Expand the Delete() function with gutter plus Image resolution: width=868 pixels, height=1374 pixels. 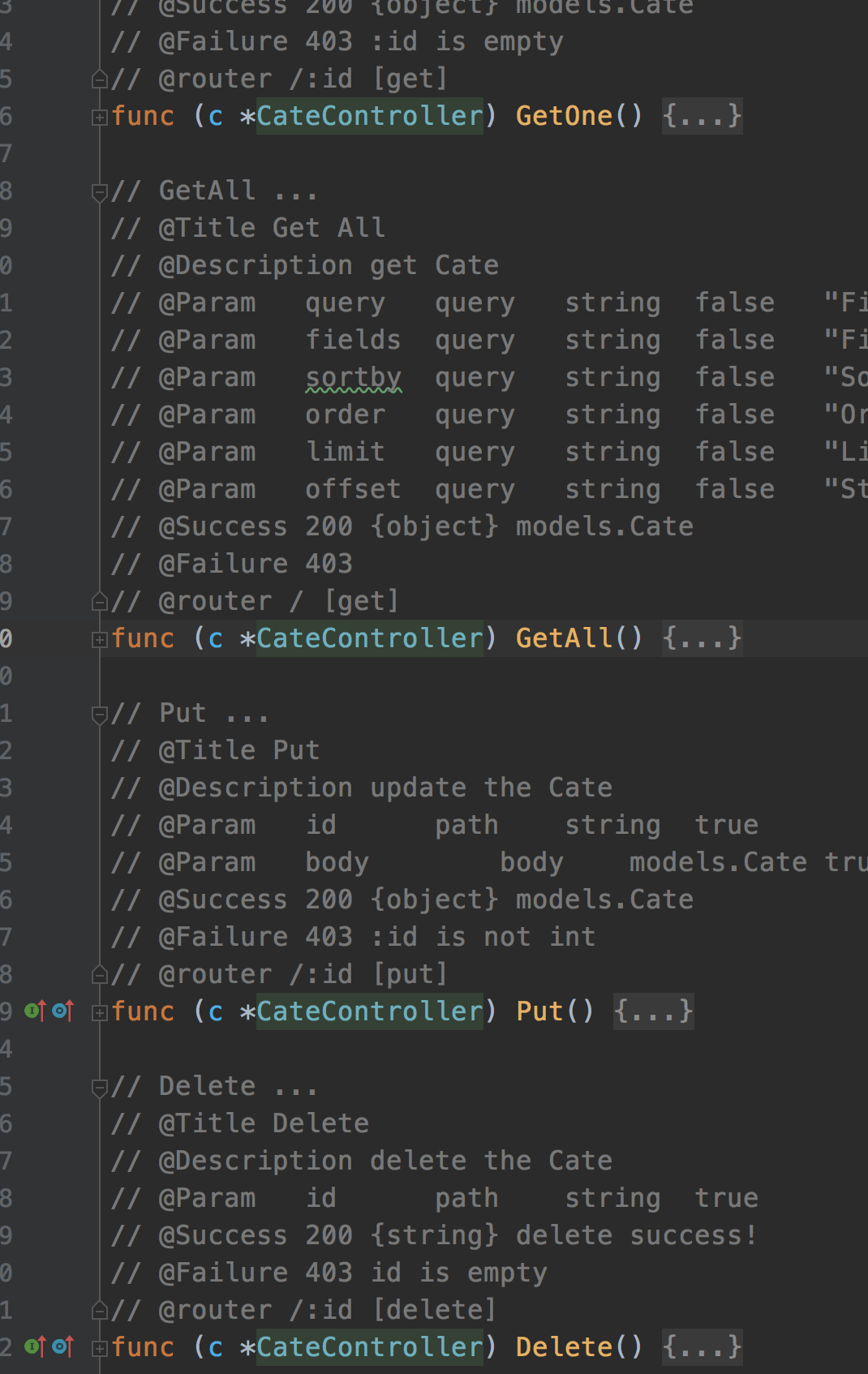[x=99, y=1349]
